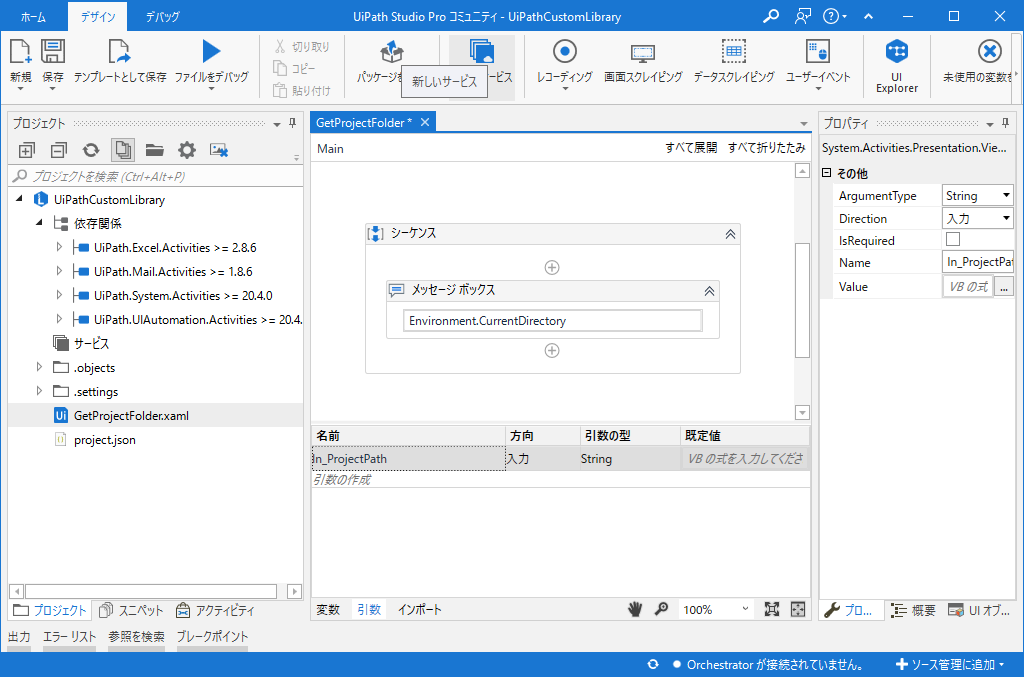Screen dimensions: 1024x677
Task: Open the 変数 variables tab
Action: [x=328, y=609]
